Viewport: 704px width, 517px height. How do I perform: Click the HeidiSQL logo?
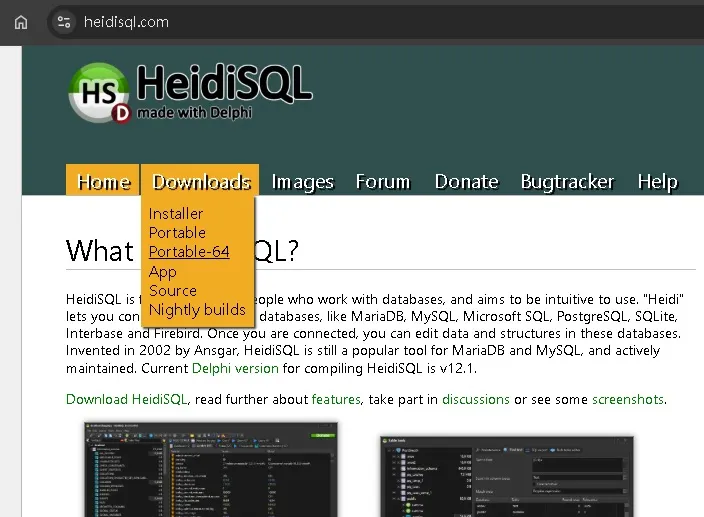(x=190, y=93)
